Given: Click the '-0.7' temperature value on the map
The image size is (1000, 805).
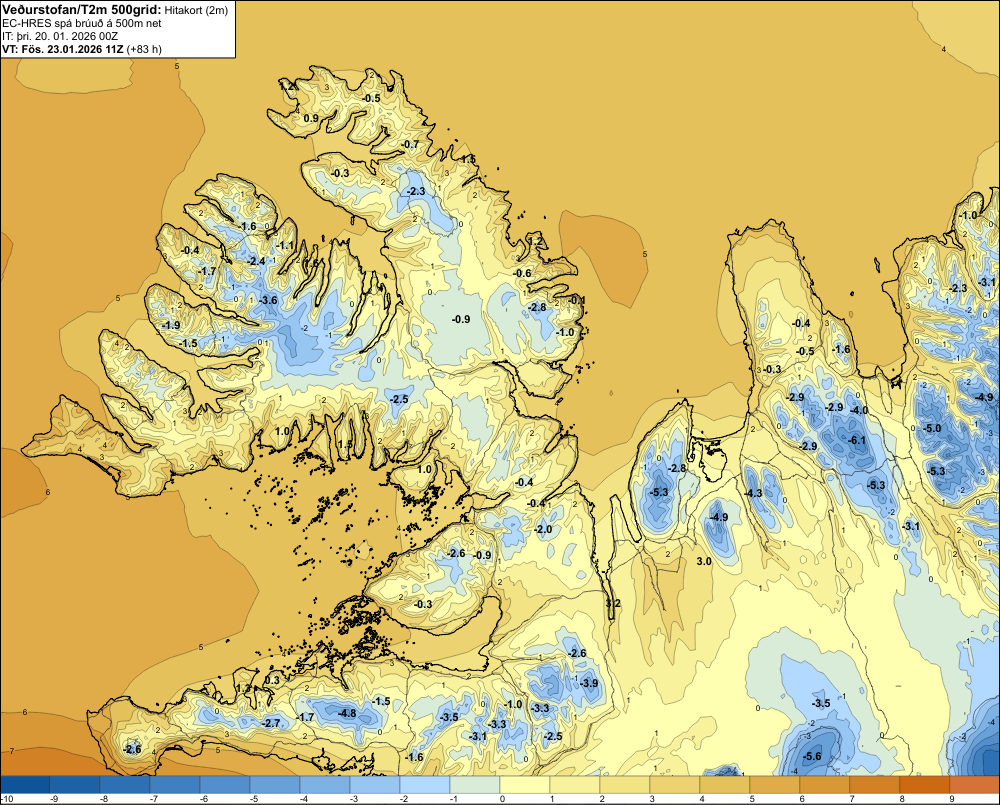Looking at the screenshot, I should click(410, 144).
